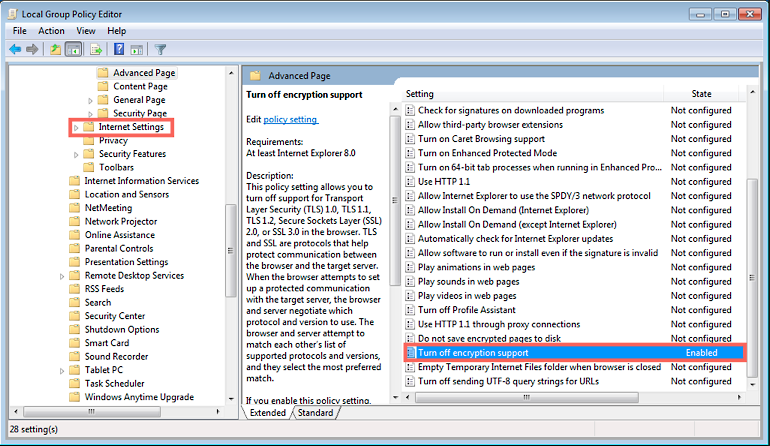The height and width of the screenshot is (446, 770).
Task: Click the Up One Level folder icon
Action: point(56,49)
